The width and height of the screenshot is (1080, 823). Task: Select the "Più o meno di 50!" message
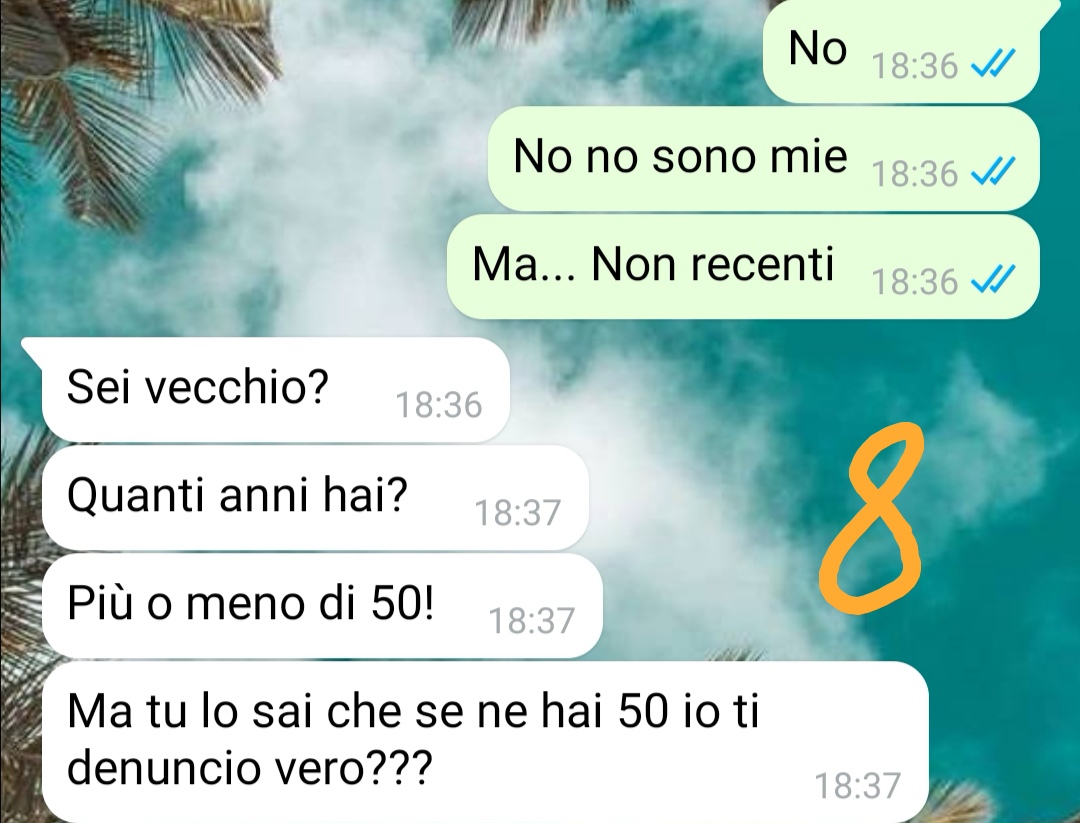(x=322, y=605)
